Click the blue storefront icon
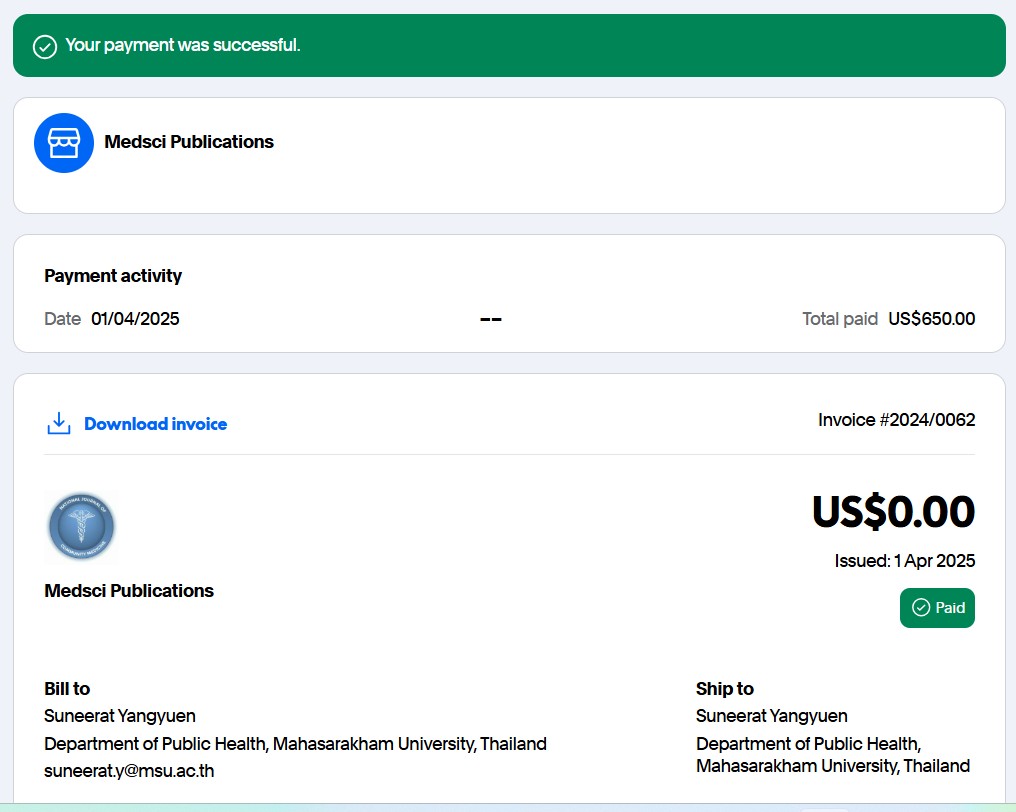 [64, 143]
